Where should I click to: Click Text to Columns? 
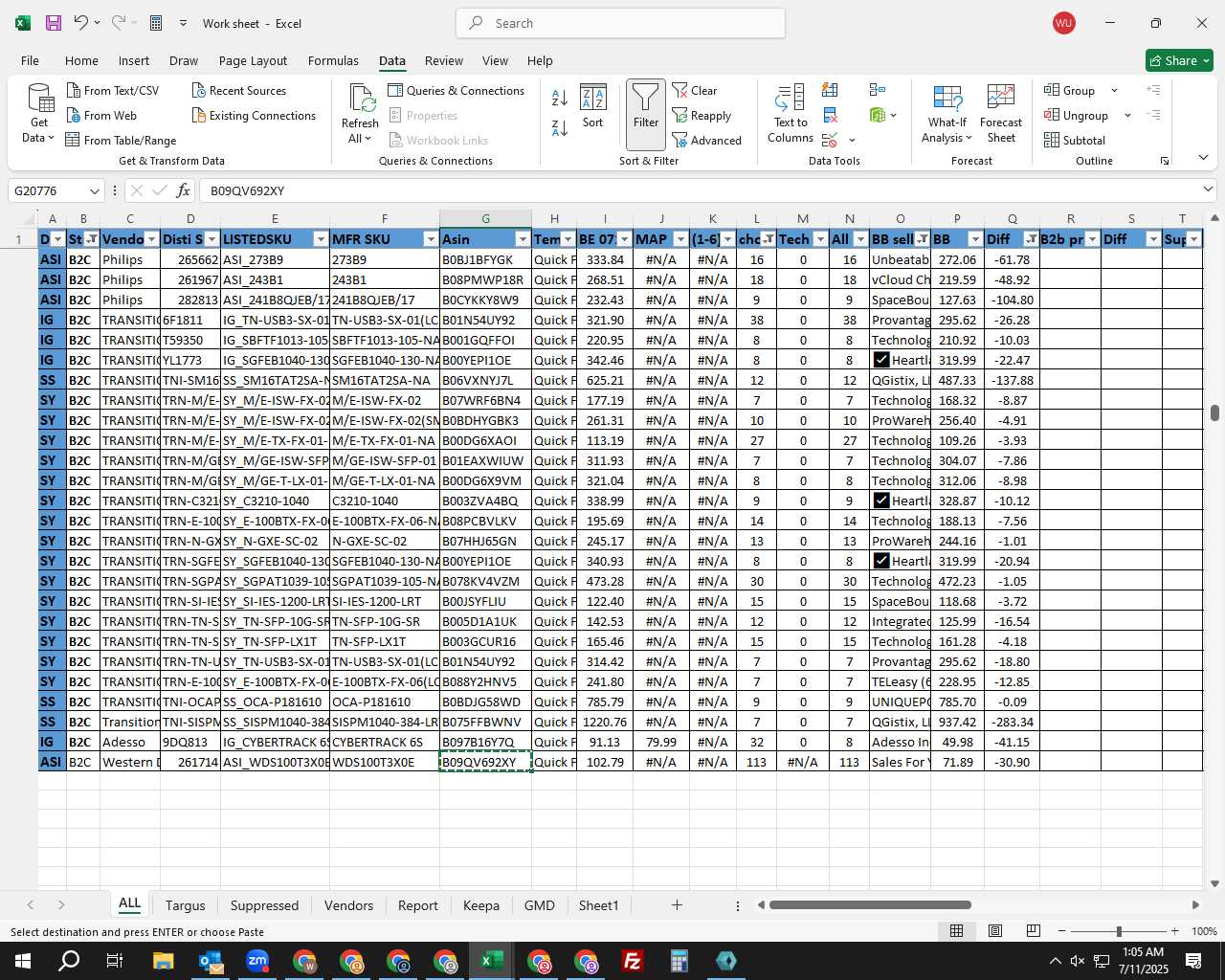pos(791,113)
